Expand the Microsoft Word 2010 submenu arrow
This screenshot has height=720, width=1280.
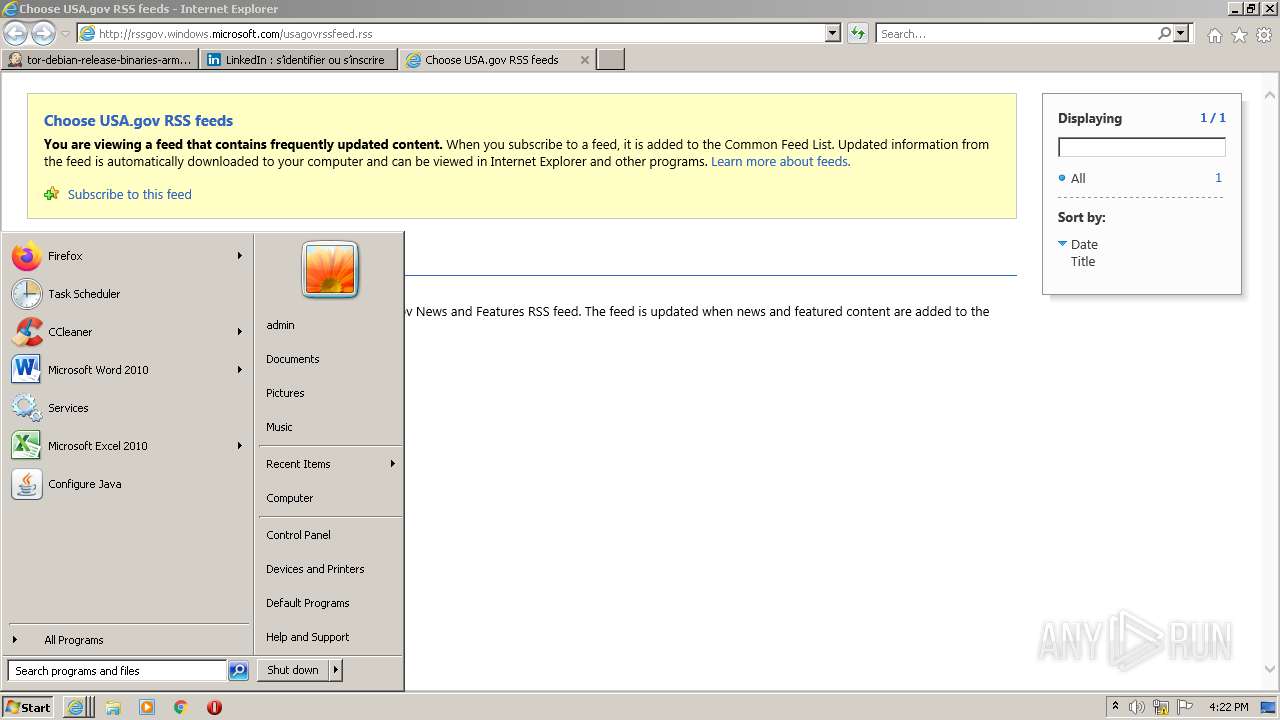click(240, 370)
